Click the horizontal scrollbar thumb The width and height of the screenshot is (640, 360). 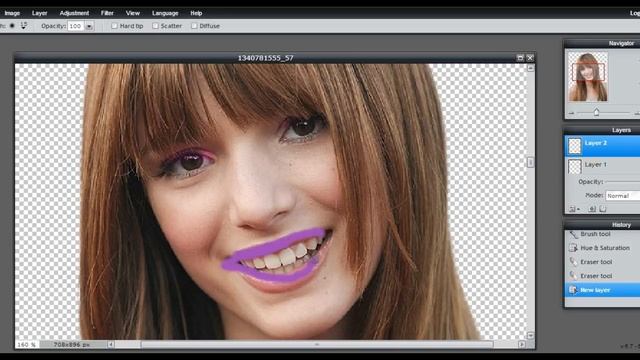coord(317,344)
